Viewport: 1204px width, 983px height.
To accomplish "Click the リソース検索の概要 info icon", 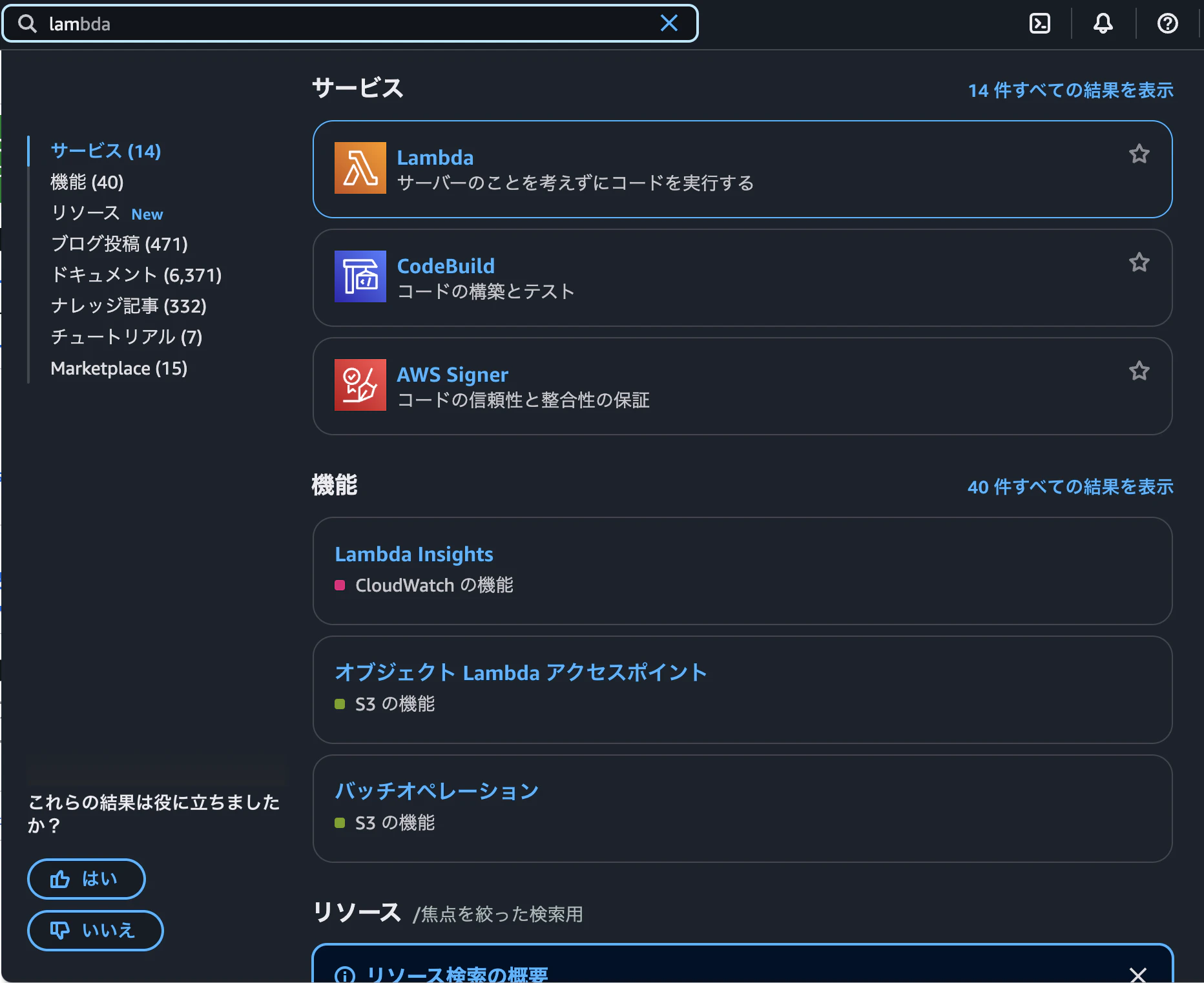I will (345, 975).
